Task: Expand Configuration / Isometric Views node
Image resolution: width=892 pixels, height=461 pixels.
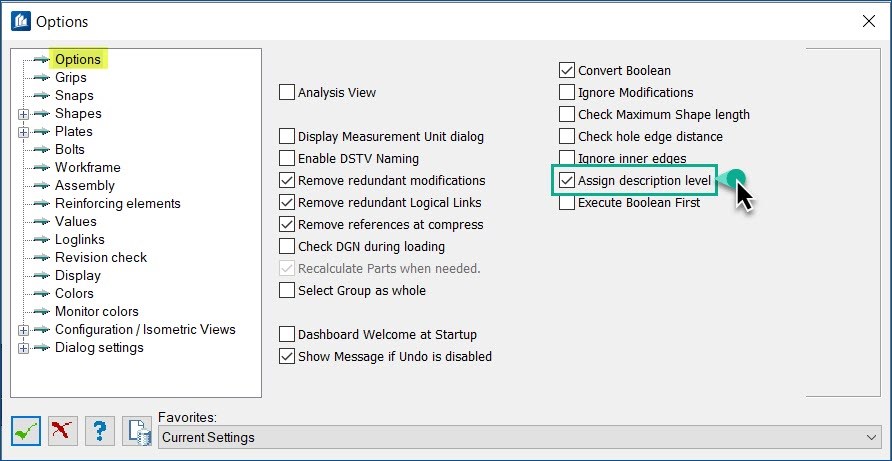Action: 23,330
